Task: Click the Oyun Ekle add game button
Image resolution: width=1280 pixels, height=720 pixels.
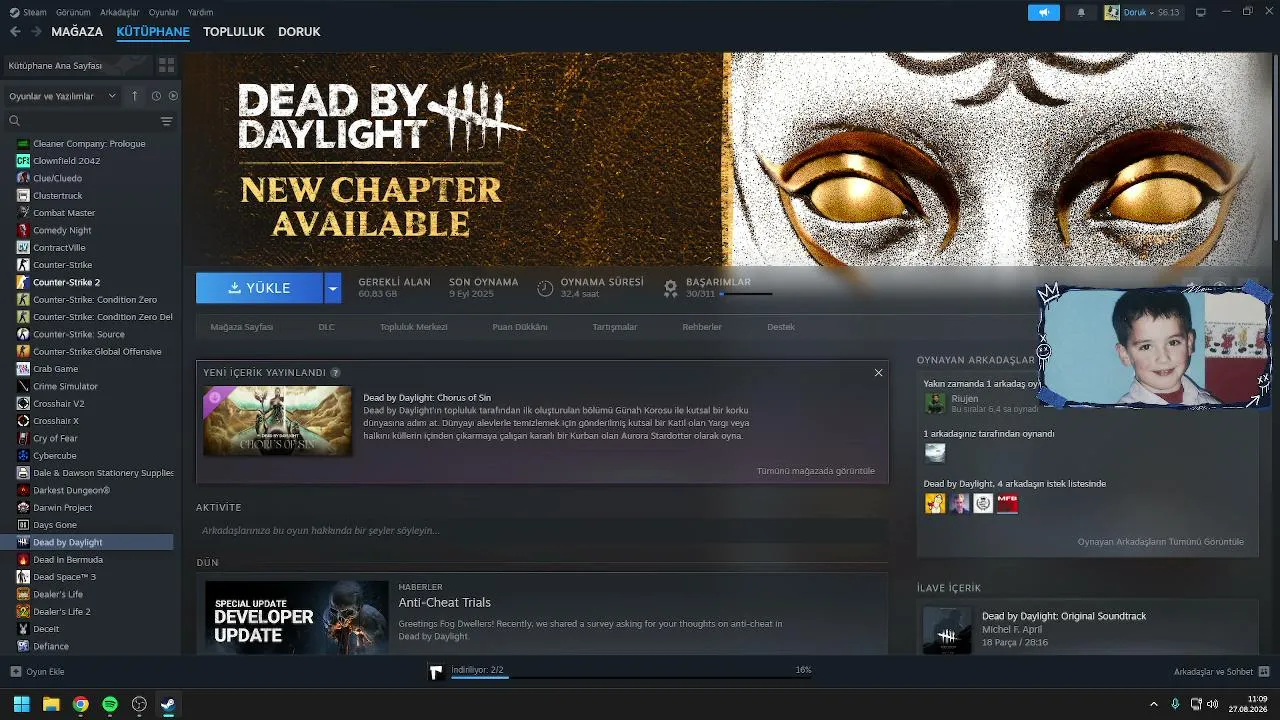Action: (37, 672)
